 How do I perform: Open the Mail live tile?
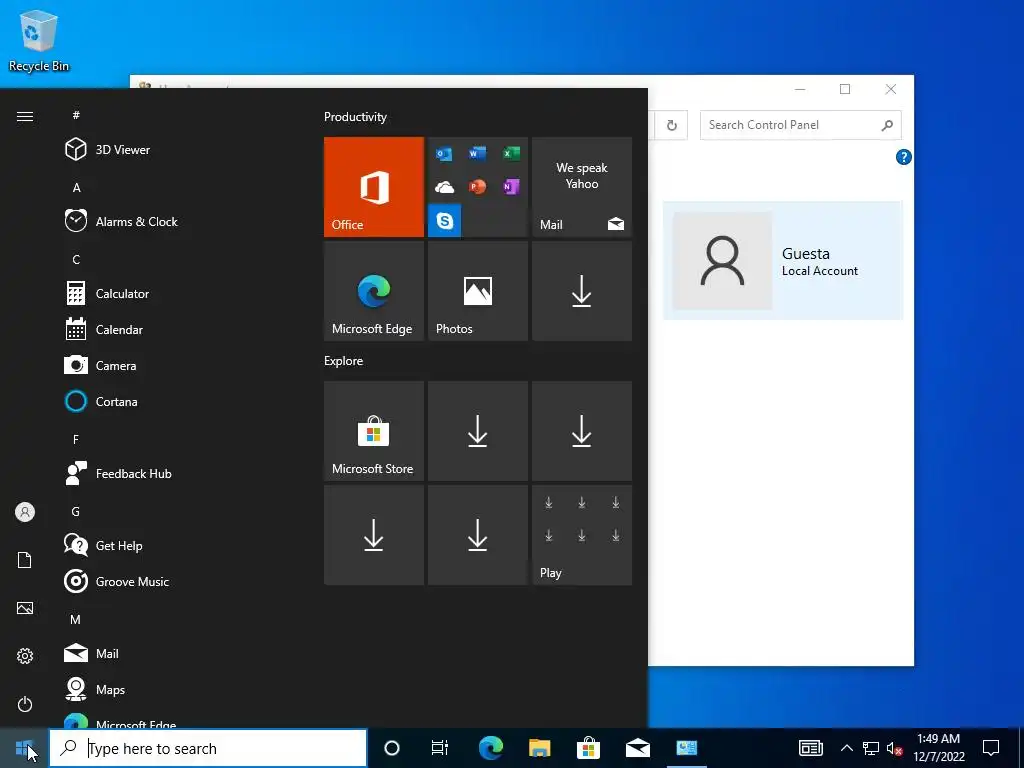pos(582,187)
